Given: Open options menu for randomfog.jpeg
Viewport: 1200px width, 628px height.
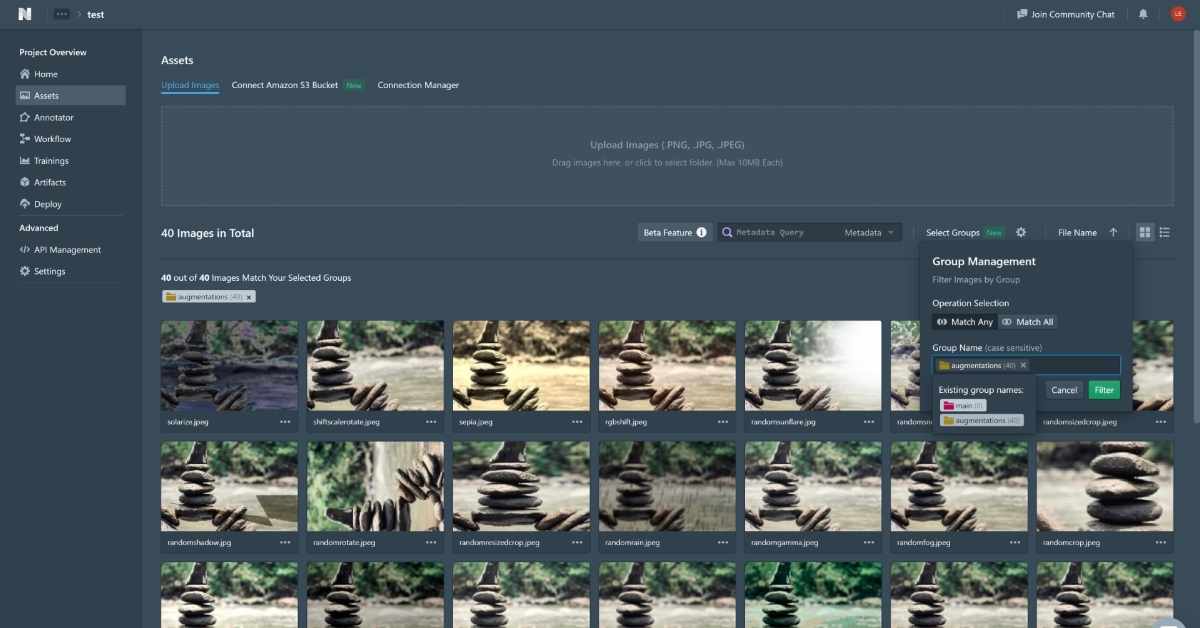Looking at the screenshot, I should point(1015,542).
